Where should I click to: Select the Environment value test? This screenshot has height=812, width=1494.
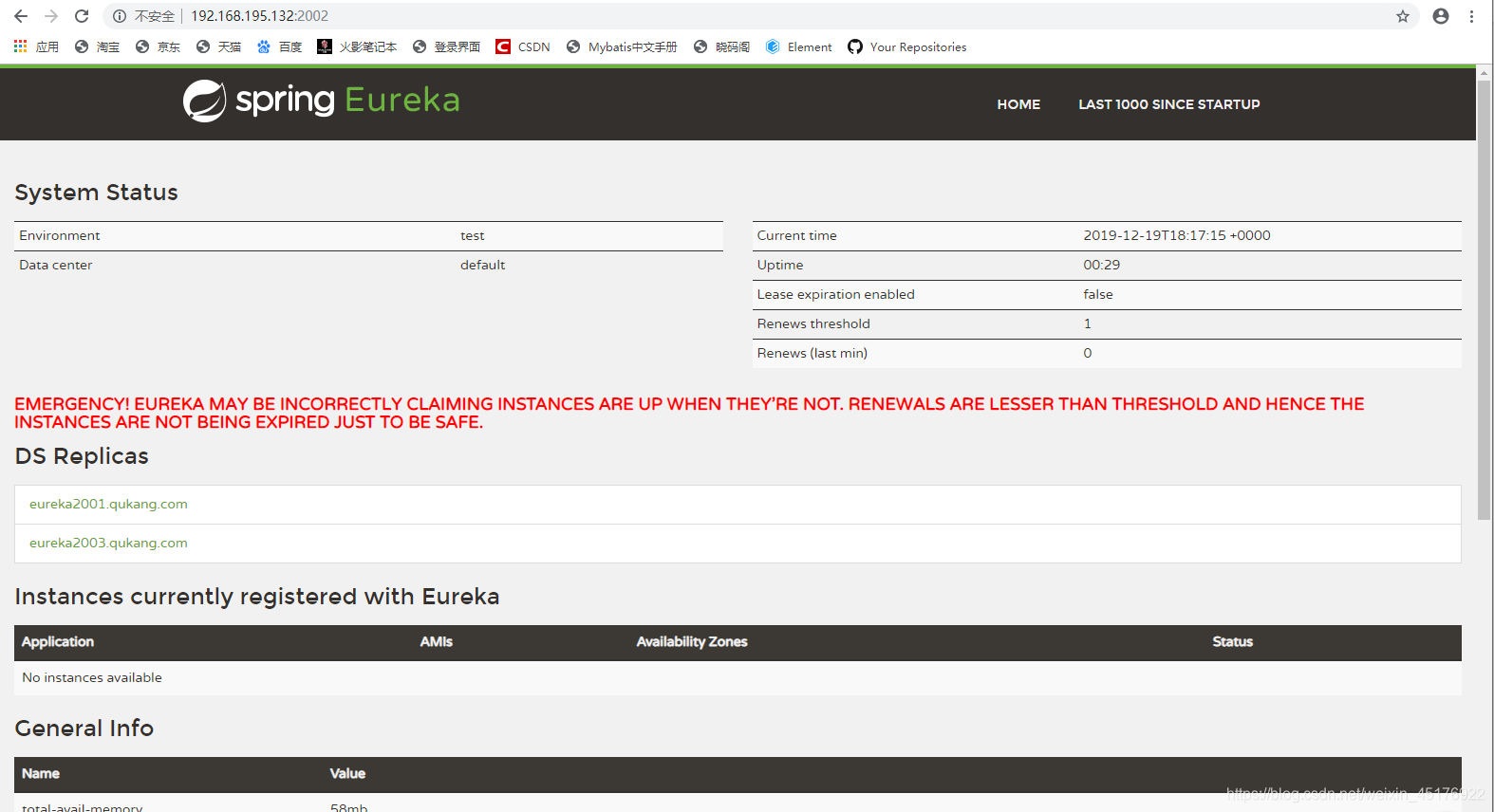473,235
